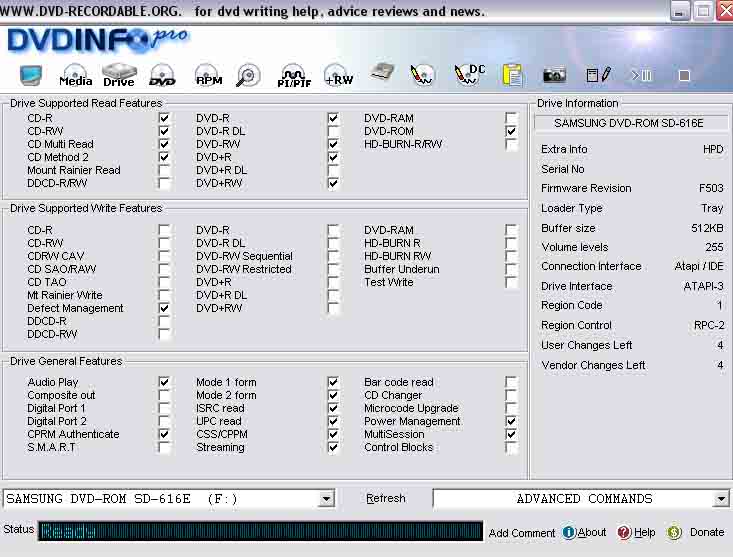Toggle MultiSession checkbox
This screenshot has width=733, height=557.
click(511, 434)
